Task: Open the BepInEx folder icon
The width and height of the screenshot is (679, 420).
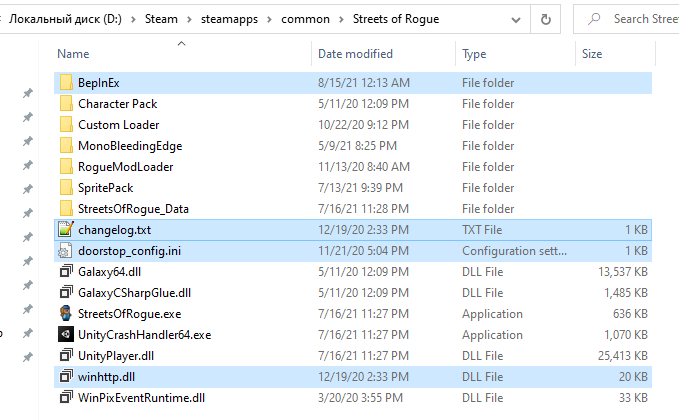Action: [66, 82]
